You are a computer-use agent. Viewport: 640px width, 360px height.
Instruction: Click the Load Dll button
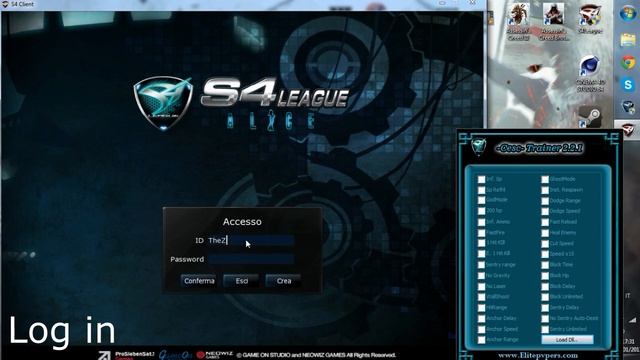(567, 340)
